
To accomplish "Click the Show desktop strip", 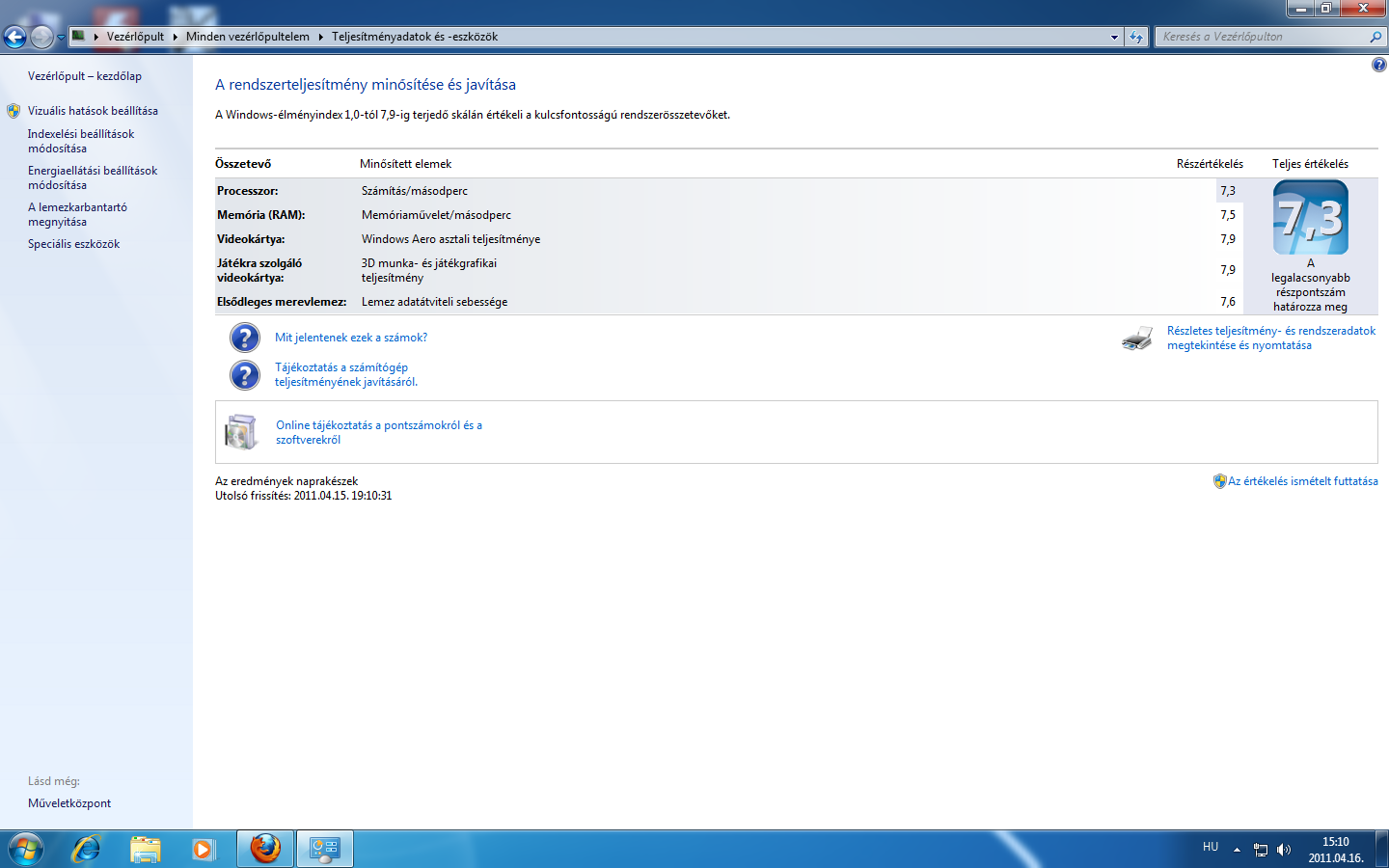I will click(1381, 849).
